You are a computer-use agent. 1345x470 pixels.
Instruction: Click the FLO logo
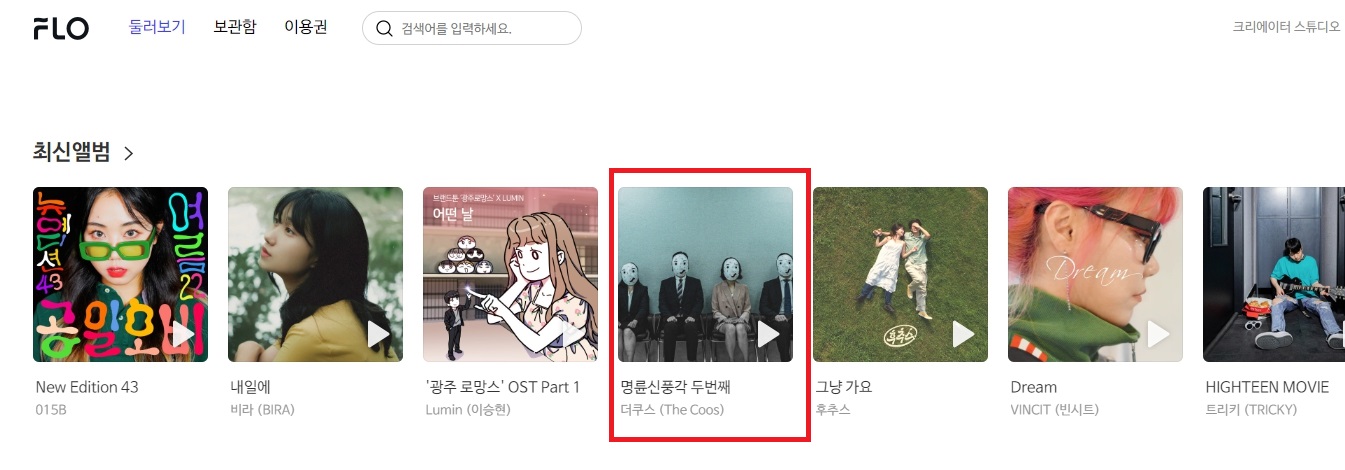(61, 28)
